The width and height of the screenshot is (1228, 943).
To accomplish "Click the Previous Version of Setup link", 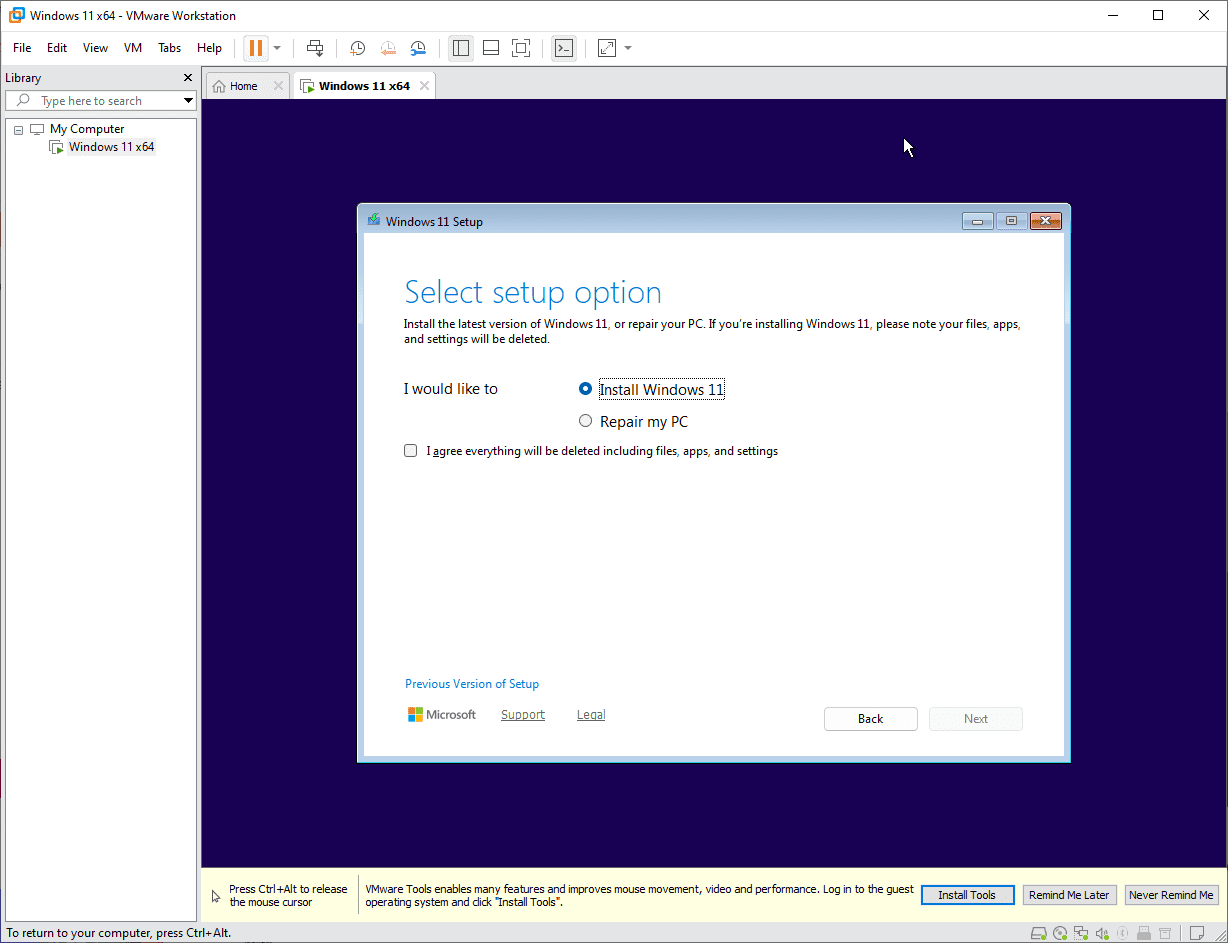I will pyautogui.click(x=472, y=684).
